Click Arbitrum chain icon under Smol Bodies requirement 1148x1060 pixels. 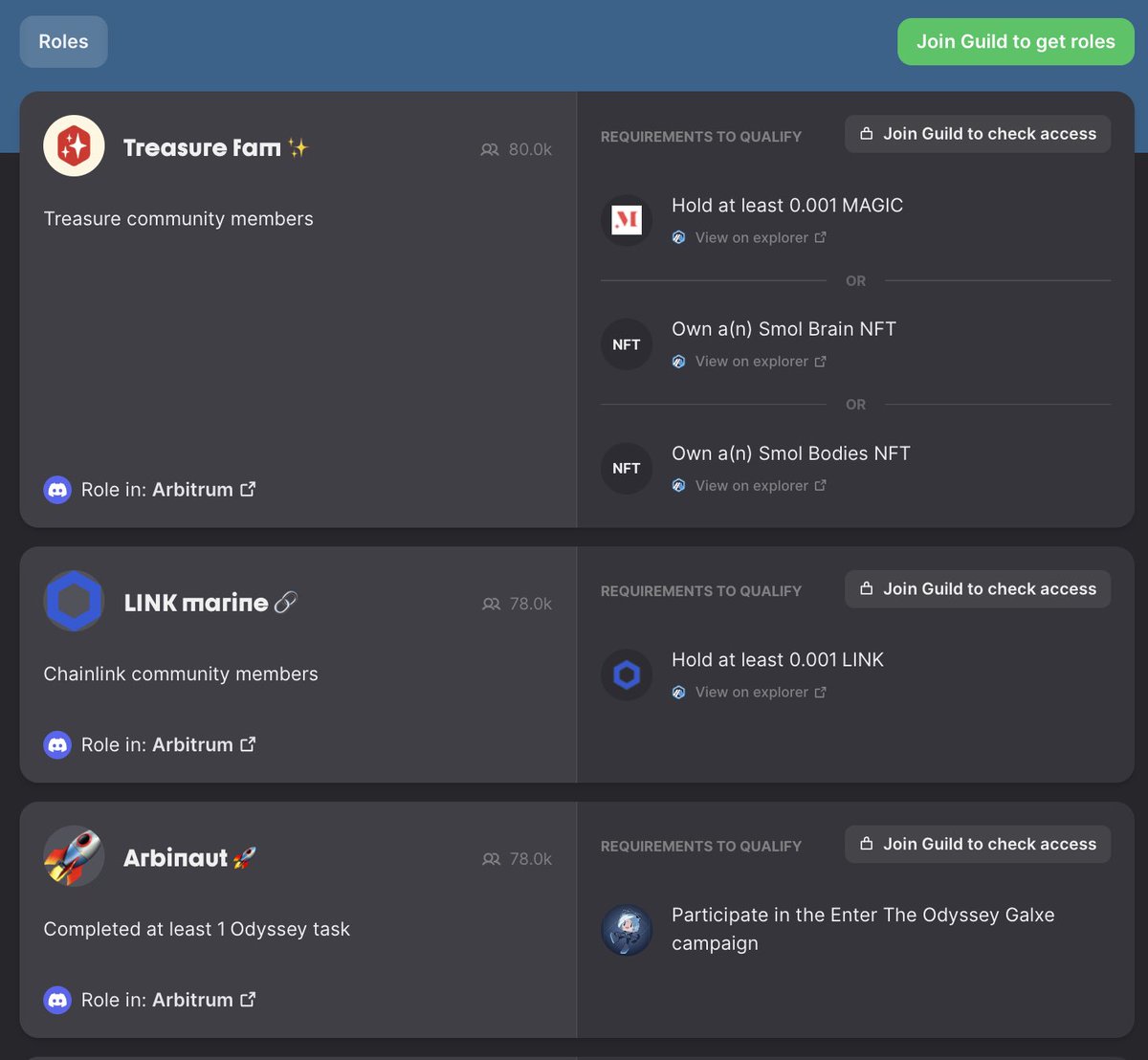[x=678, y=486]
